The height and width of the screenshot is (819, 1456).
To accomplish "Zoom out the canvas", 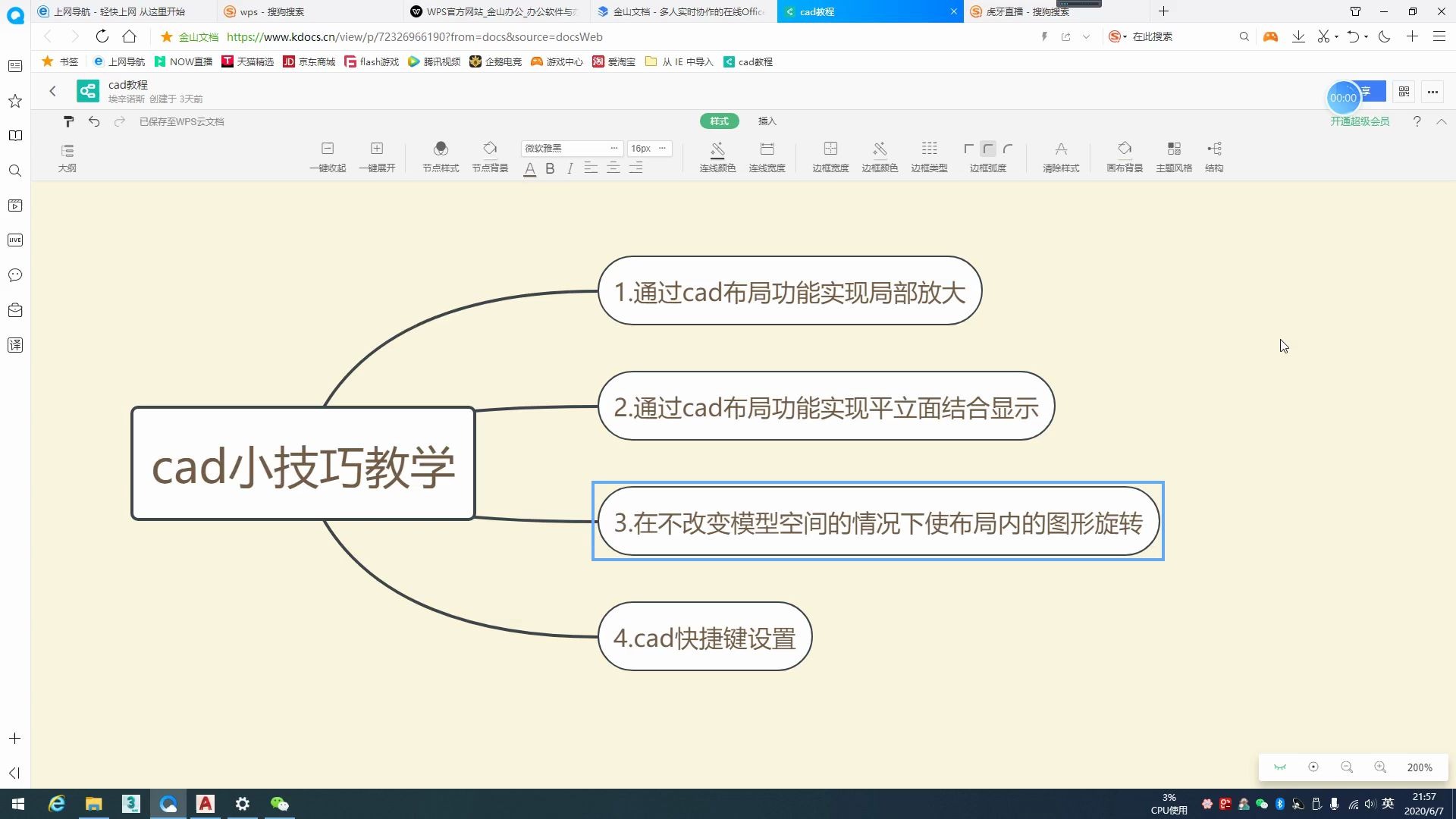I will point(1347,767).
